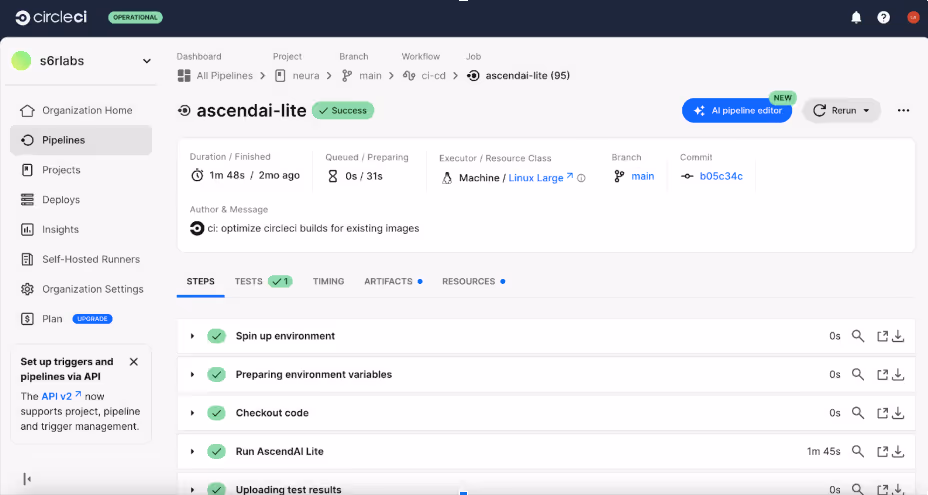Click the Spin up environment success checkmark
Image resolution: width=928 pixels, height=495 pixels.
[x=217, y=336]
